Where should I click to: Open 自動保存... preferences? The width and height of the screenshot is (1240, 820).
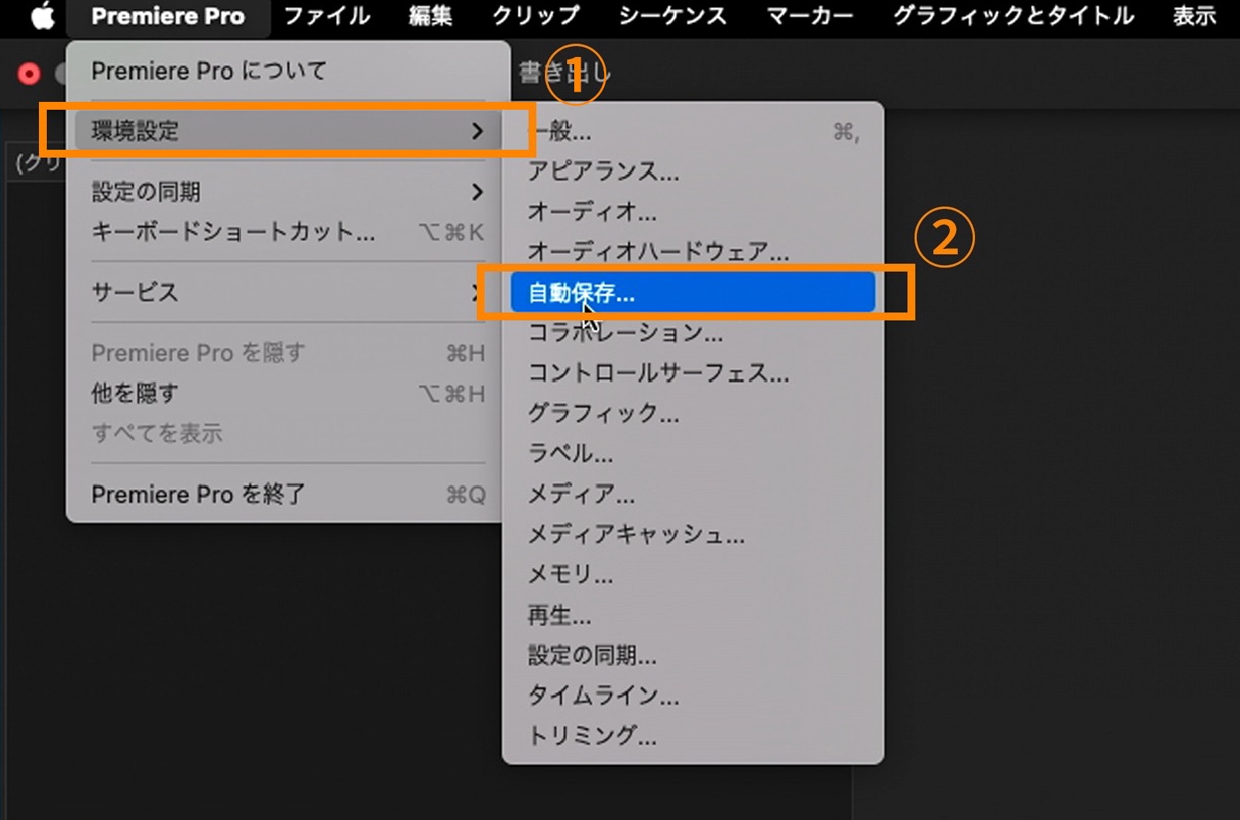(x=693, y=293)
